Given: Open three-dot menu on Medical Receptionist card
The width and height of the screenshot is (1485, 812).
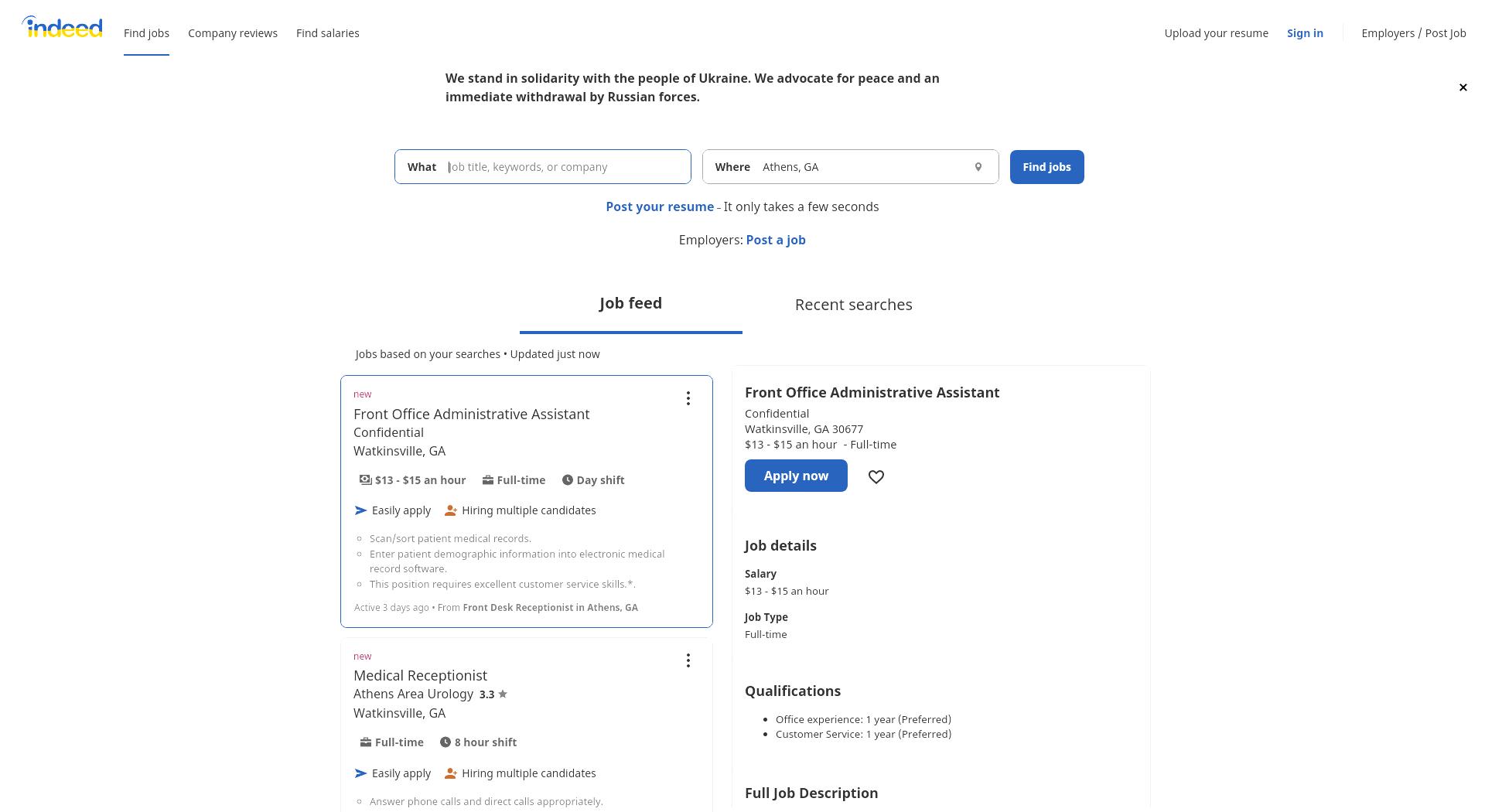Looking at the screenshot, I should pos(688,660).
